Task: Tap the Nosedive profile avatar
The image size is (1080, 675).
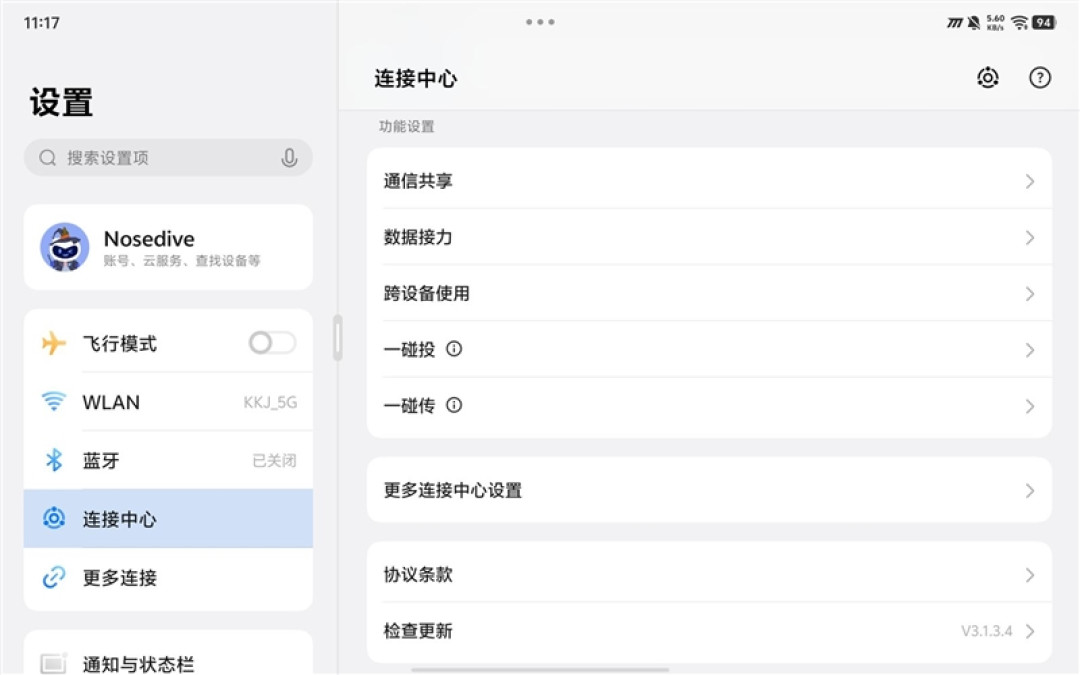Action: 65,247
